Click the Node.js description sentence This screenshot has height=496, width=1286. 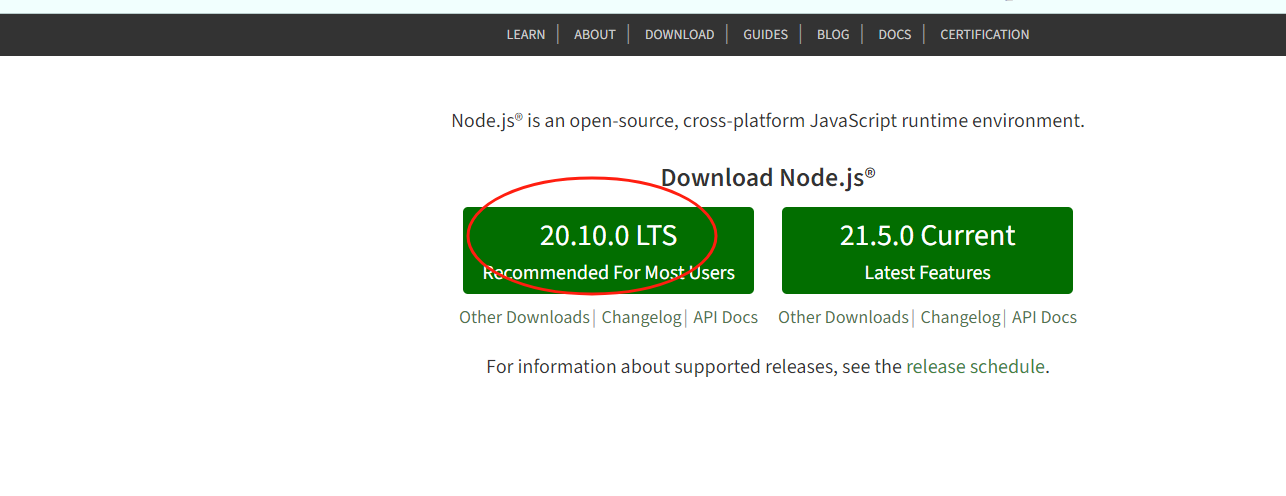(x=768, y=121)
